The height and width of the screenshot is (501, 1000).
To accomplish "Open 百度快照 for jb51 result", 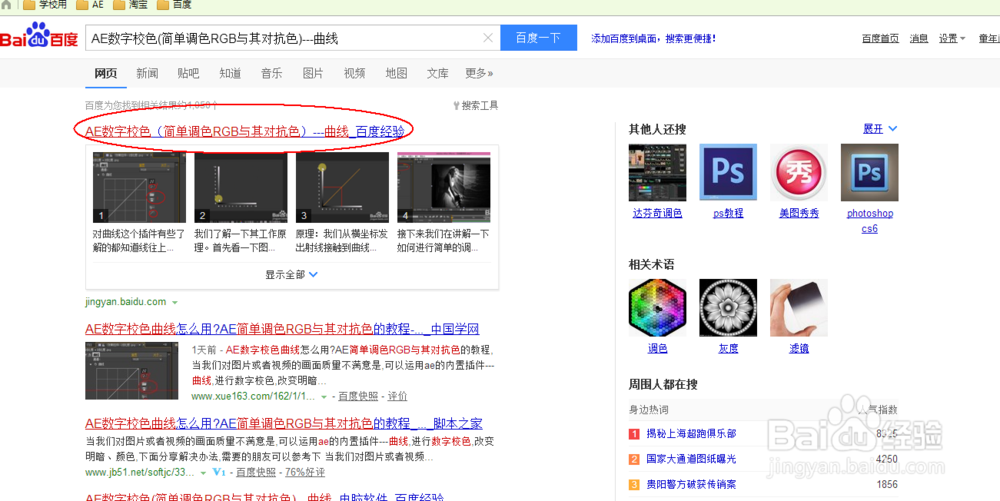I will point(256,473).
